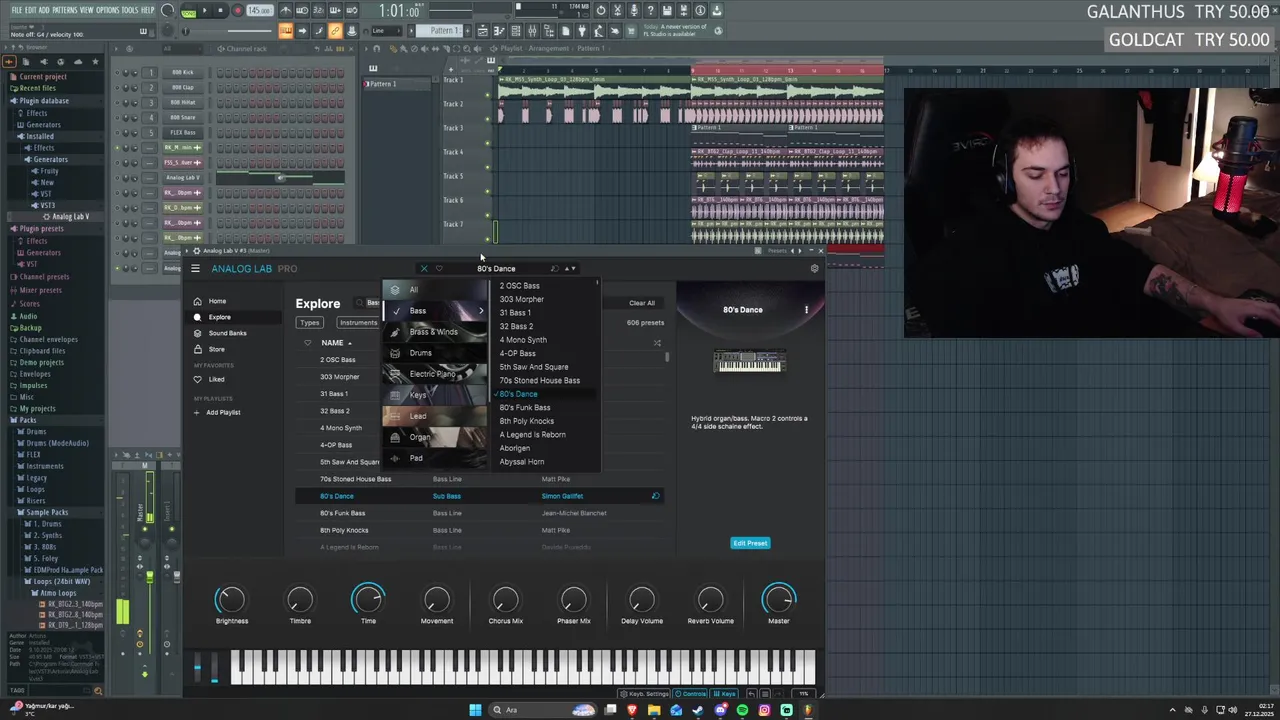Screen dimensions: 1280x720
Task: Select next preset with down arrow
Action: 573,268
